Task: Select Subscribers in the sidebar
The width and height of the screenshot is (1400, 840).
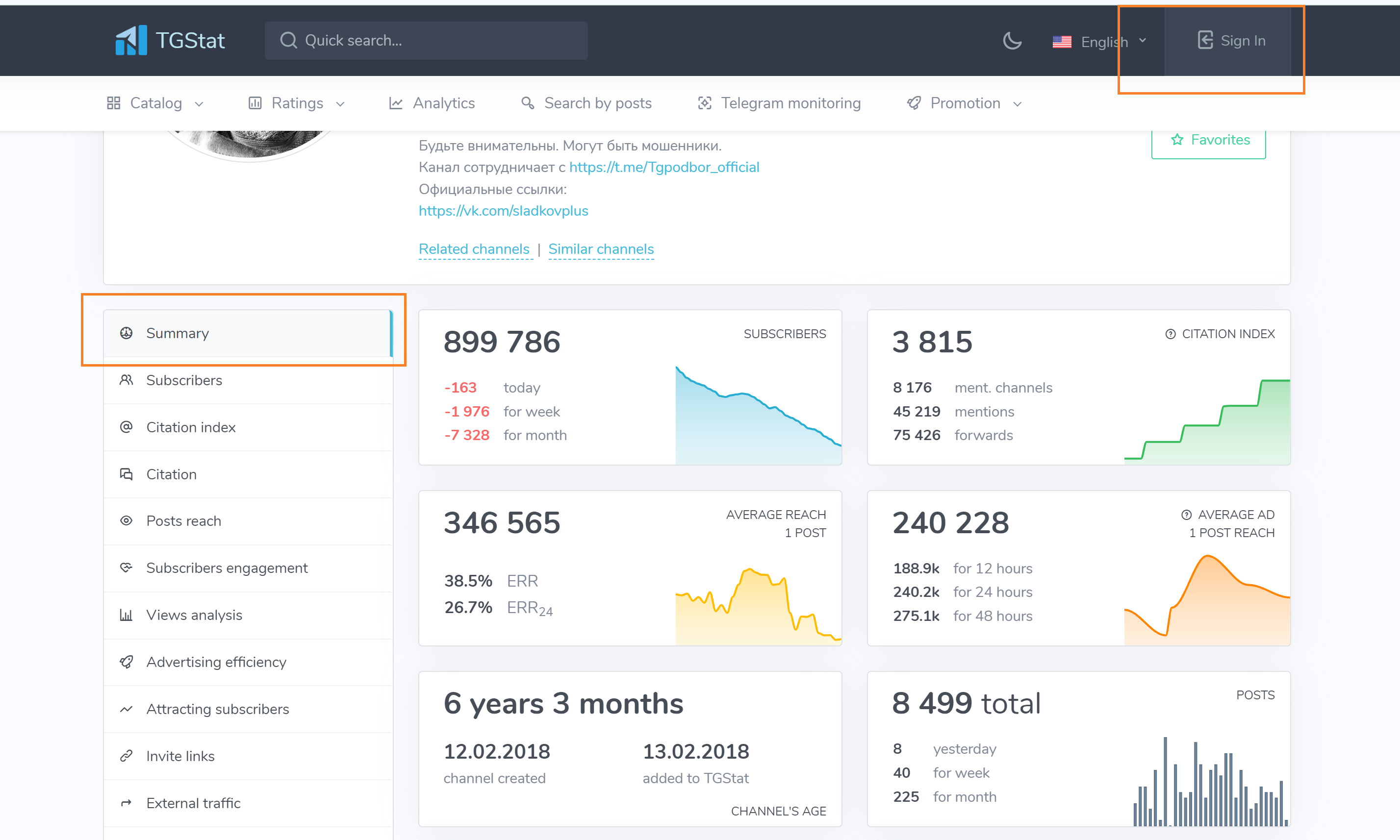Action: pyautogui.click(x=184, y=380)
